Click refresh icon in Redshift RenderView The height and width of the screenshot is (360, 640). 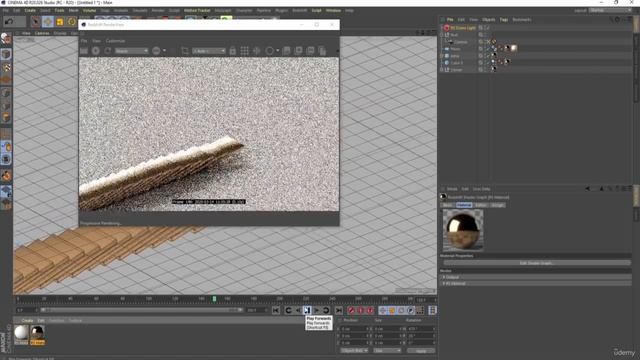(x=108, y=51)
